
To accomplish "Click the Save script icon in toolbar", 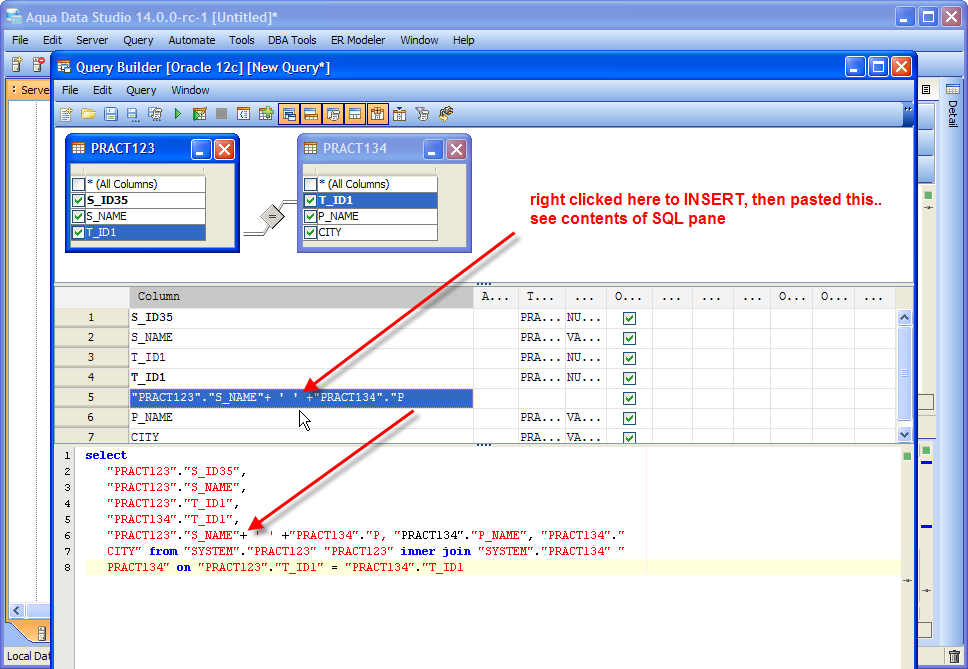I will click(155, 114).
